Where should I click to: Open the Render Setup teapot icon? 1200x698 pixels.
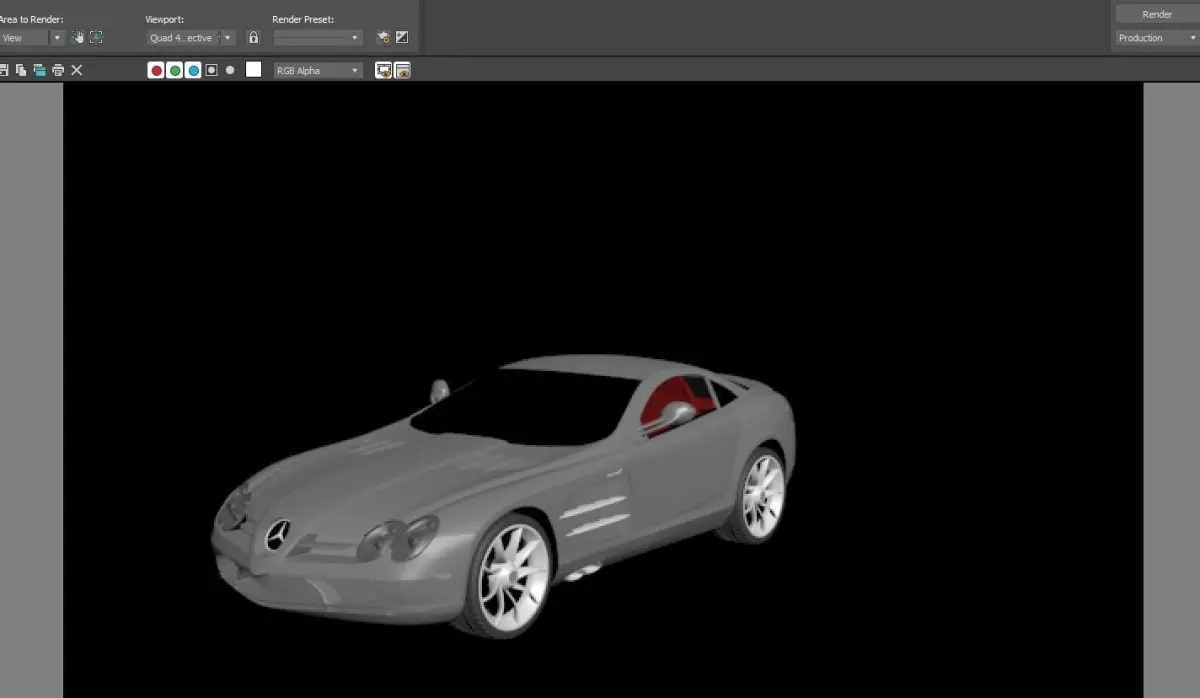tap(383, 38)
